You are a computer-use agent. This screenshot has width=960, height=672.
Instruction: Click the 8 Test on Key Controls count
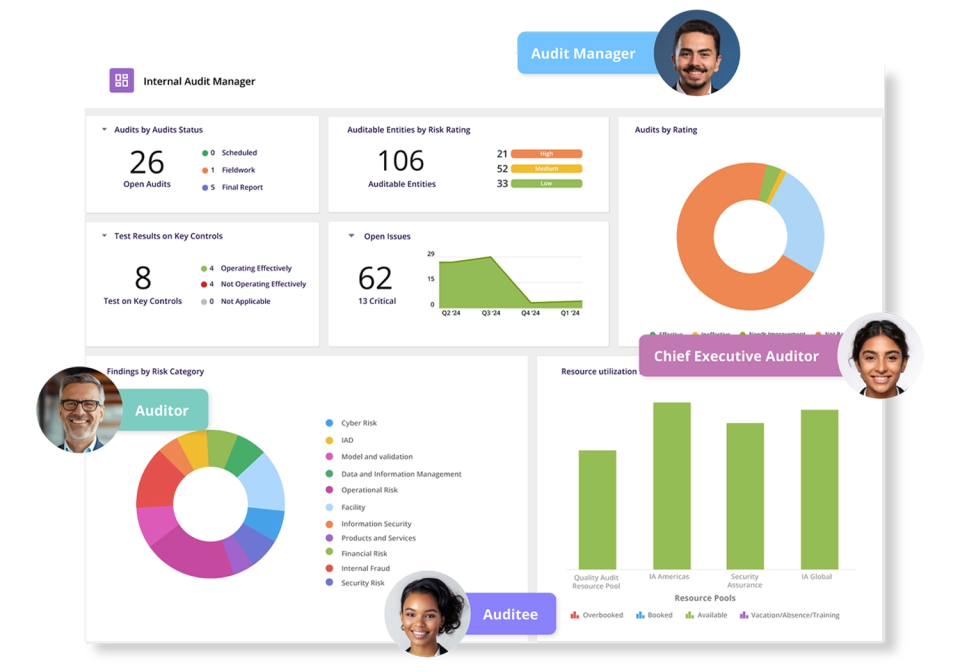(143, 278)
